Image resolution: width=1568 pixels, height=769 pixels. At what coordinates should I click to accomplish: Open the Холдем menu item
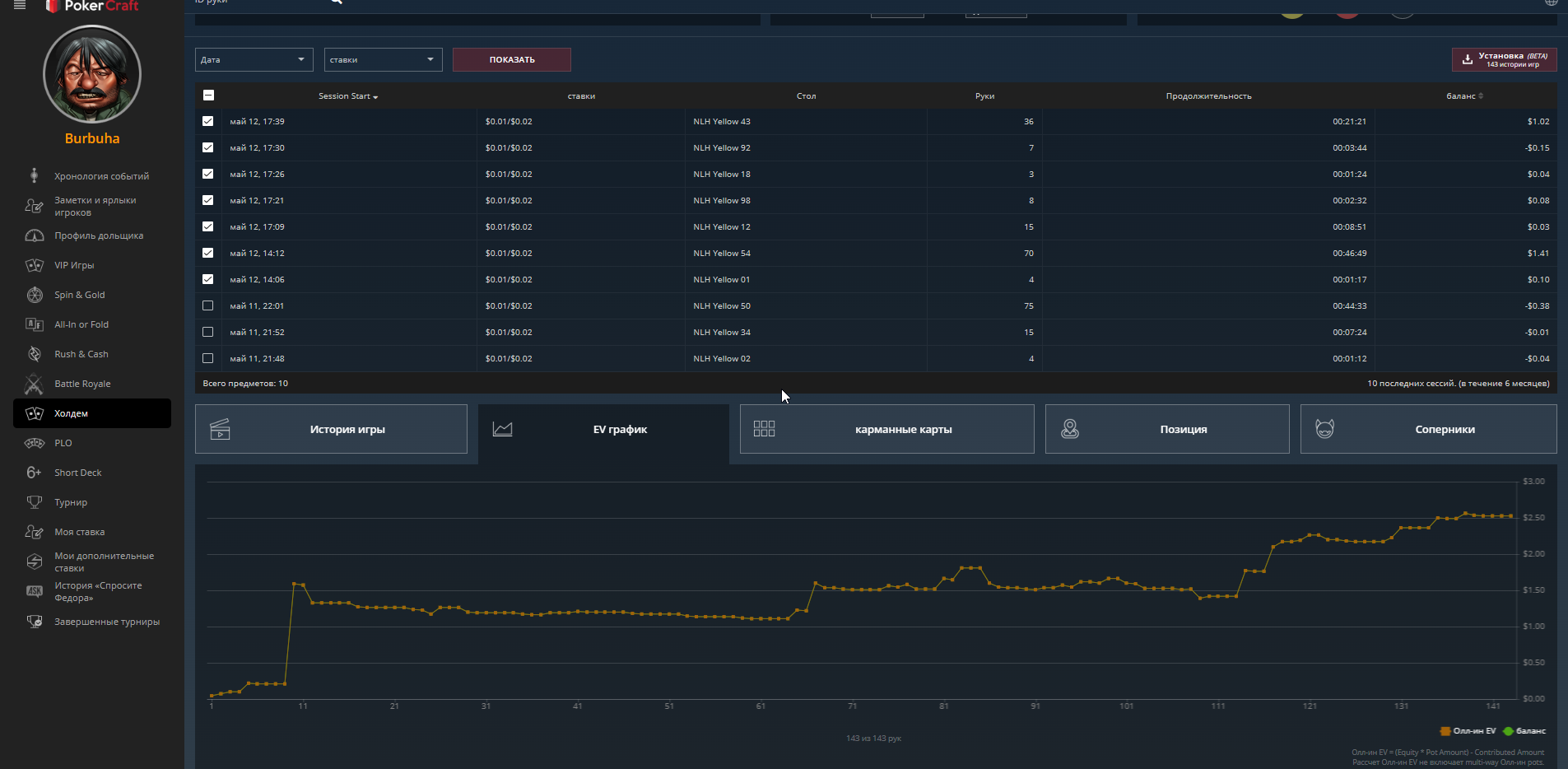92,413
